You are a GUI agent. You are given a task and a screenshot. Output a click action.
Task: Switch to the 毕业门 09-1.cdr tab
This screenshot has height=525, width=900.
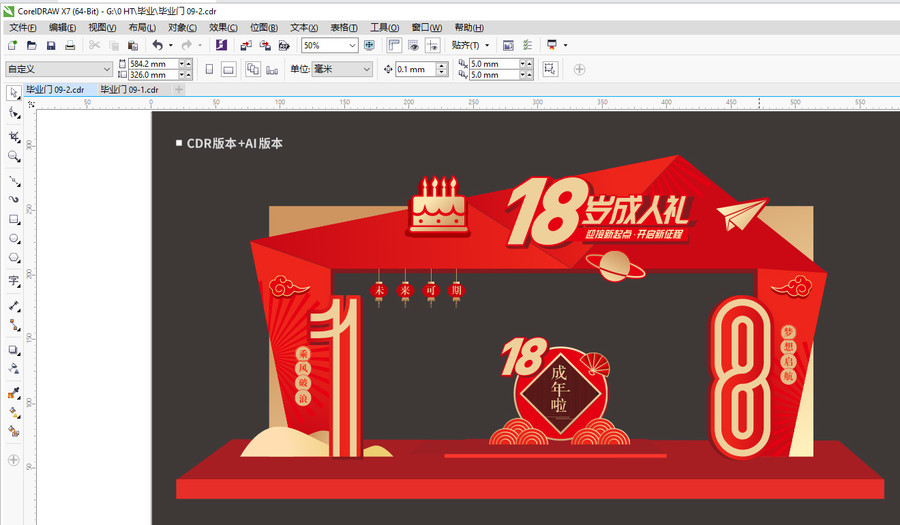[129, 90]
